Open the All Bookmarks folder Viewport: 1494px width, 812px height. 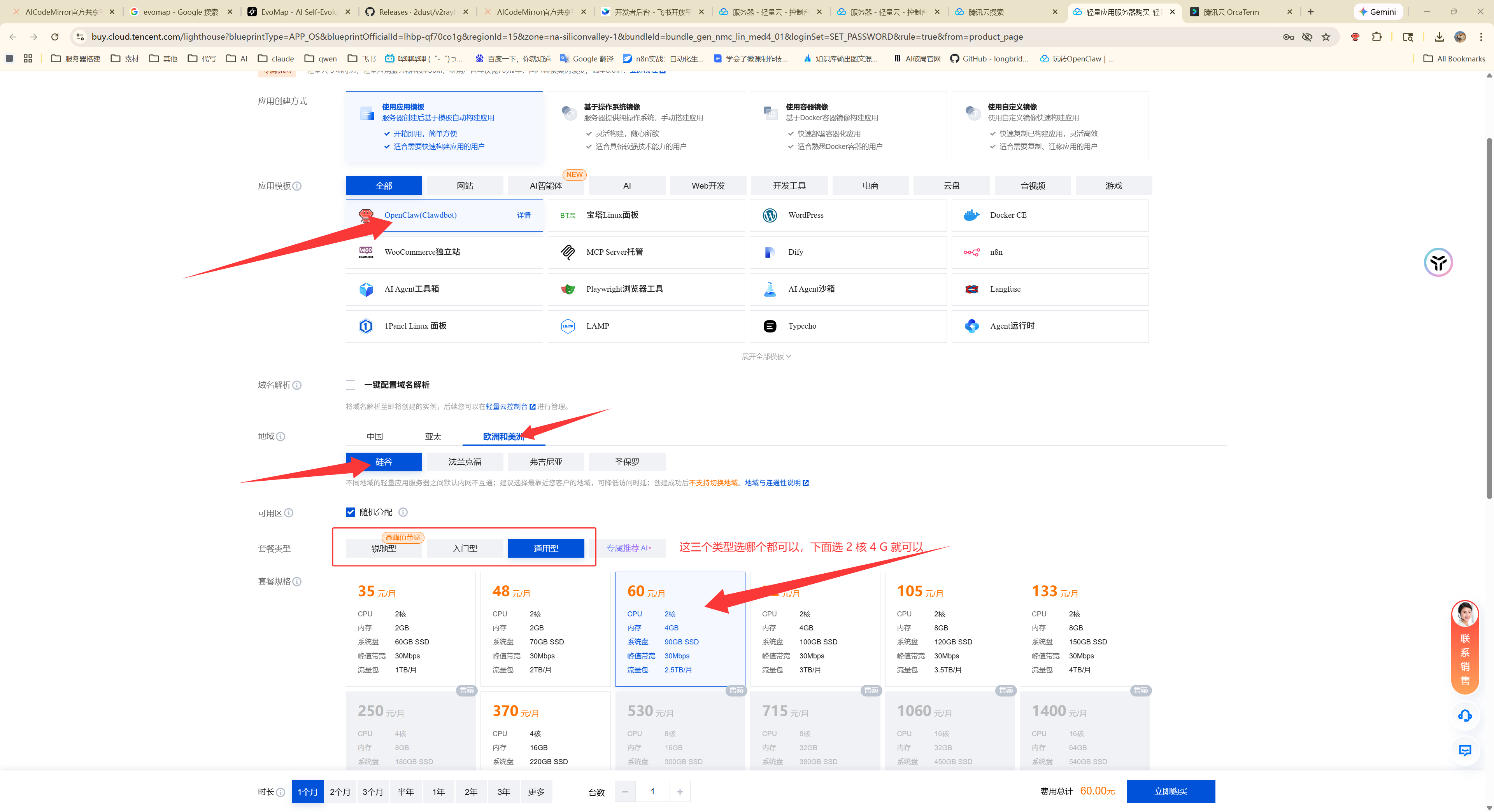(1454, 59)
